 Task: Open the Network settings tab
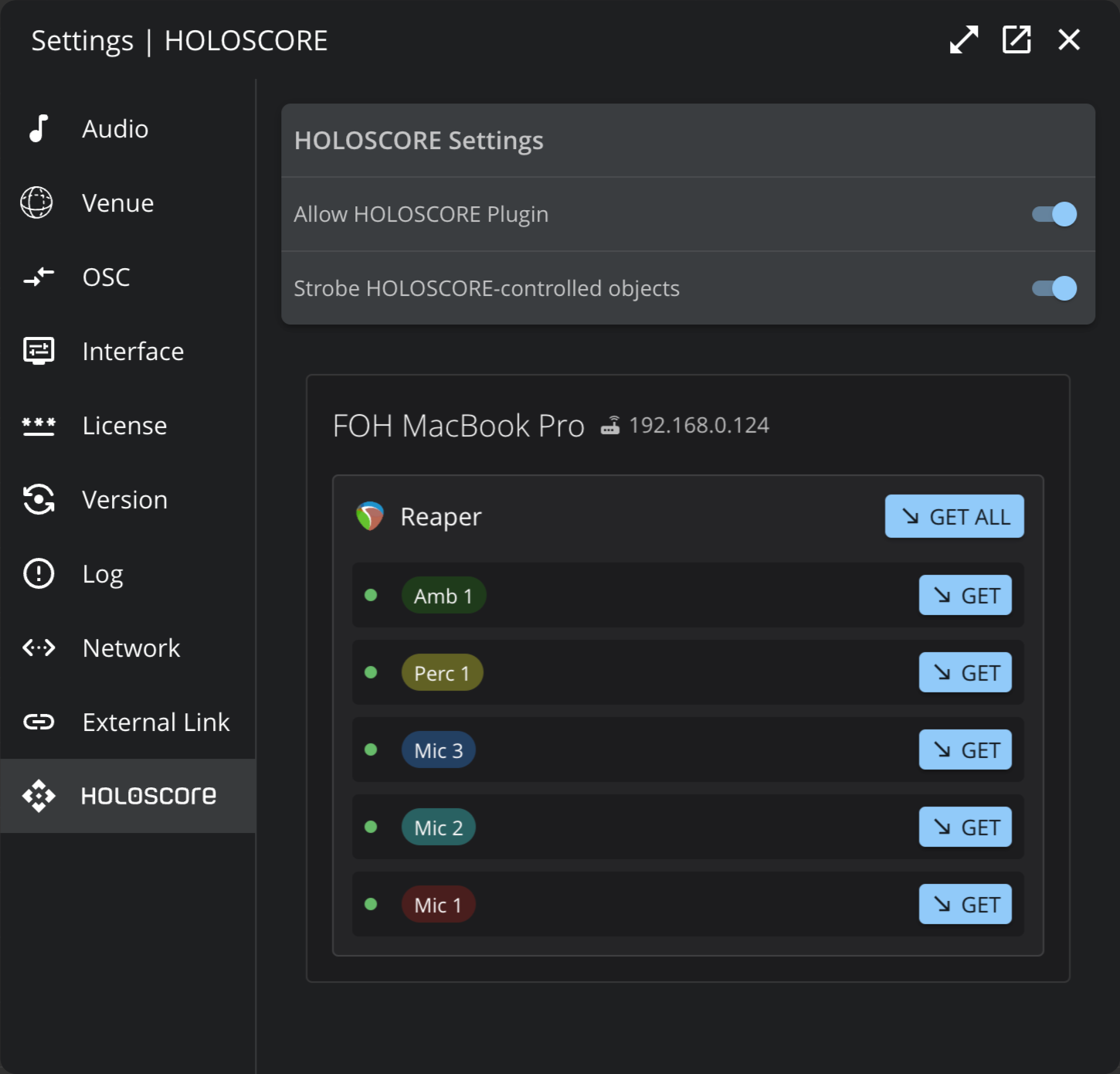pyautogui.click(x=130, y=647)
